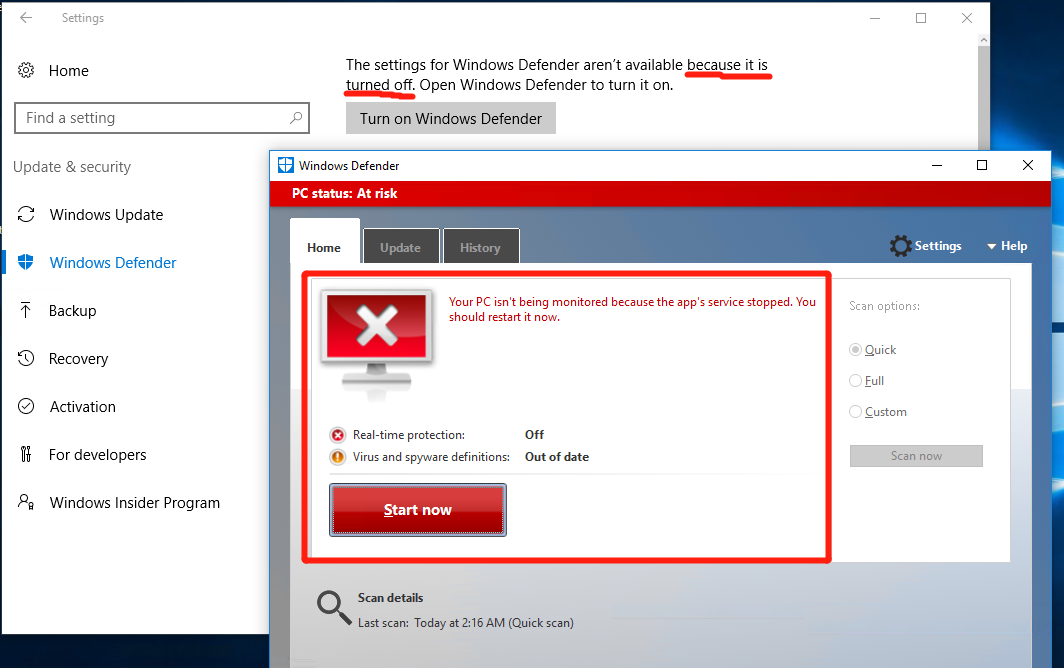
Task: Click the Home gear icon in Settings
Action: point(26,70)
